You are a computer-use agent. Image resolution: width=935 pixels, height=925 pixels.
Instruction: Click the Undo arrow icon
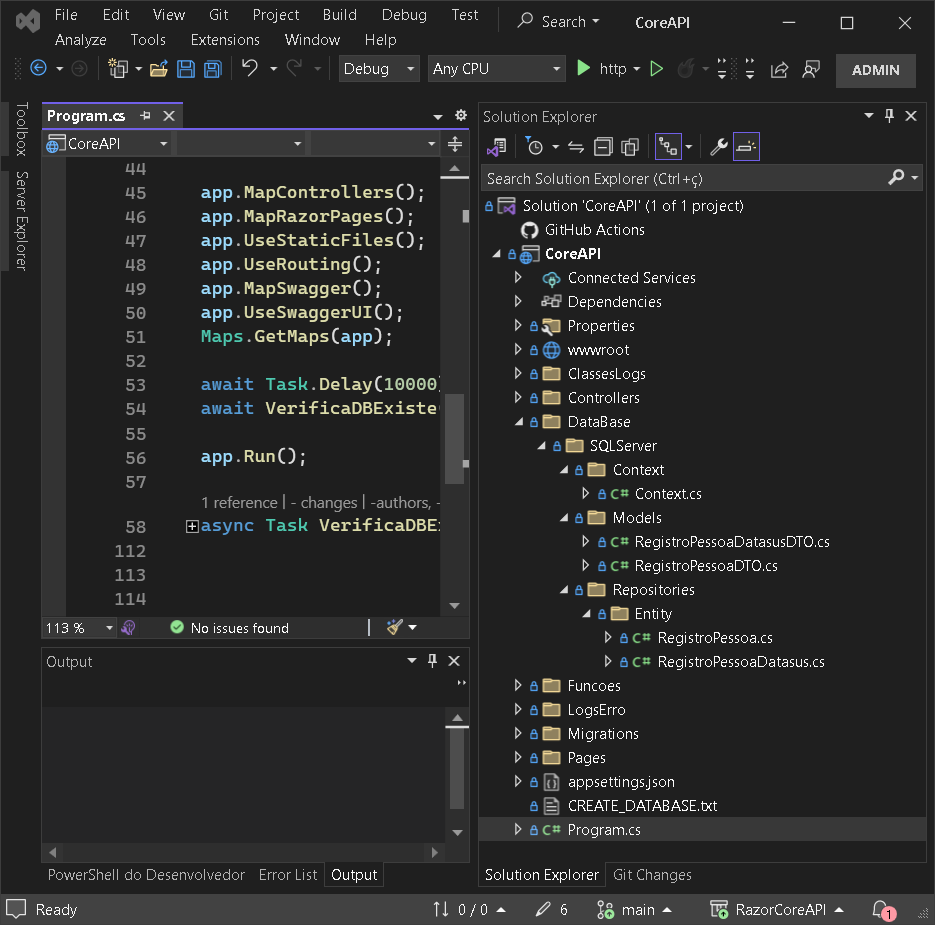pyautogui.click(x=250, y=68)
